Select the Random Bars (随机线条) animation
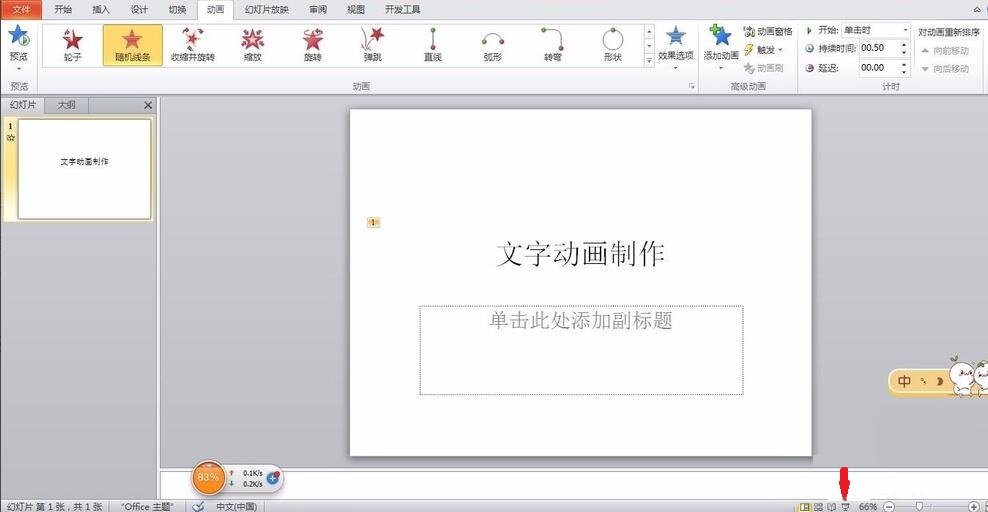The height and width of the screenshot is (512, 988). click(132, 45)
